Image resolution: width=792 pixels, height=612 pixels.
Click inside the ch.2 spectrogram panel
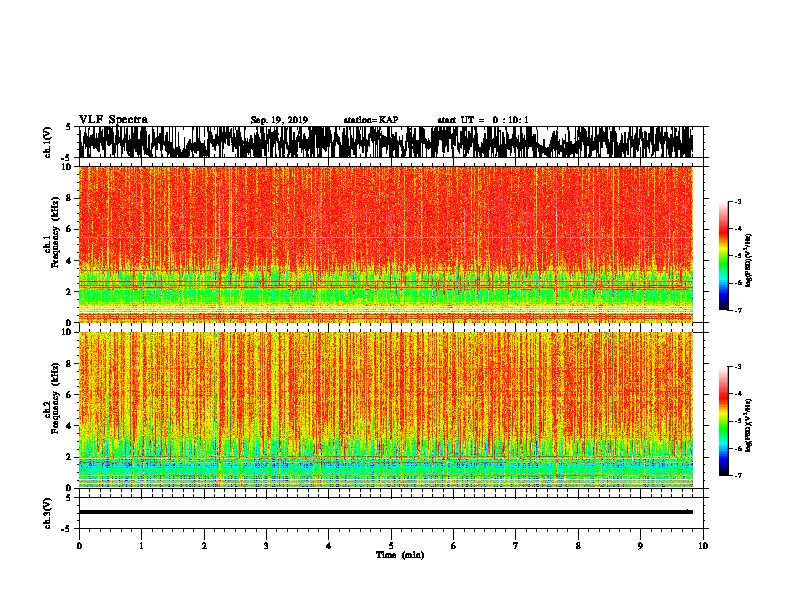click(385, 410)
